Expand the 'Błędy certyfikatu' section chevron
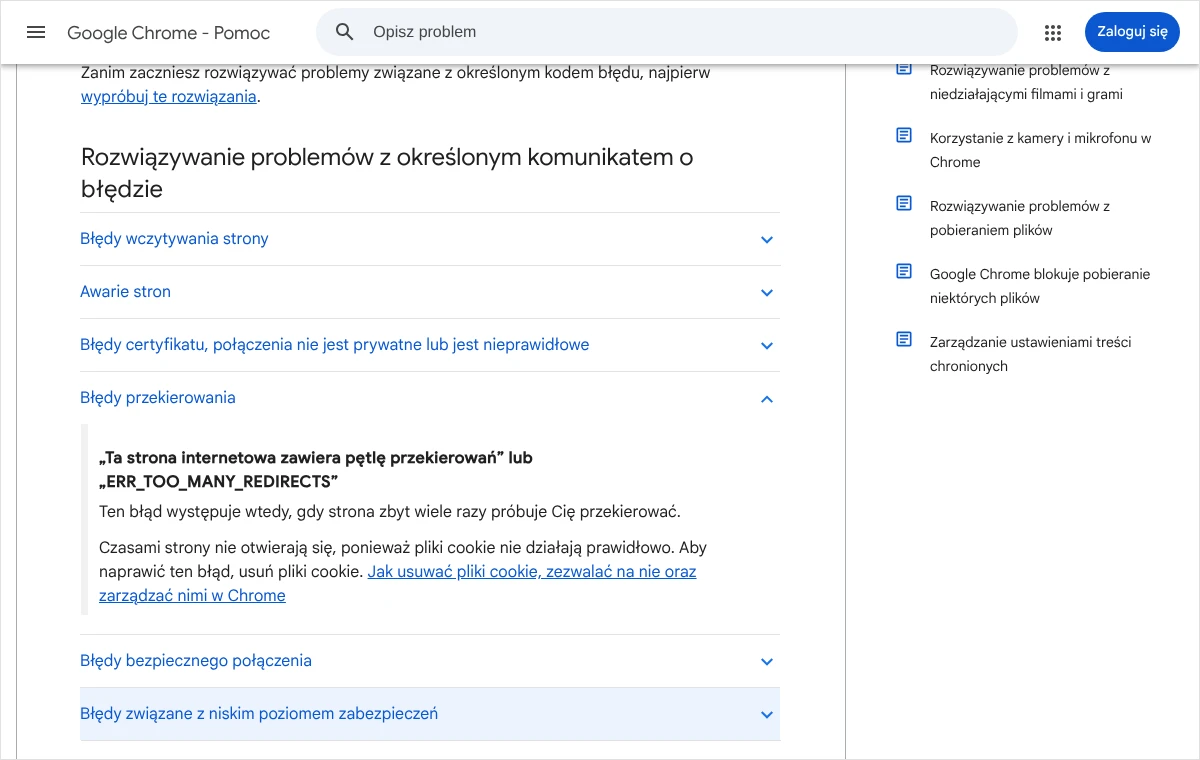This screenshot has width=1200, height=760. pyautogui.click(x=767, y=346)
